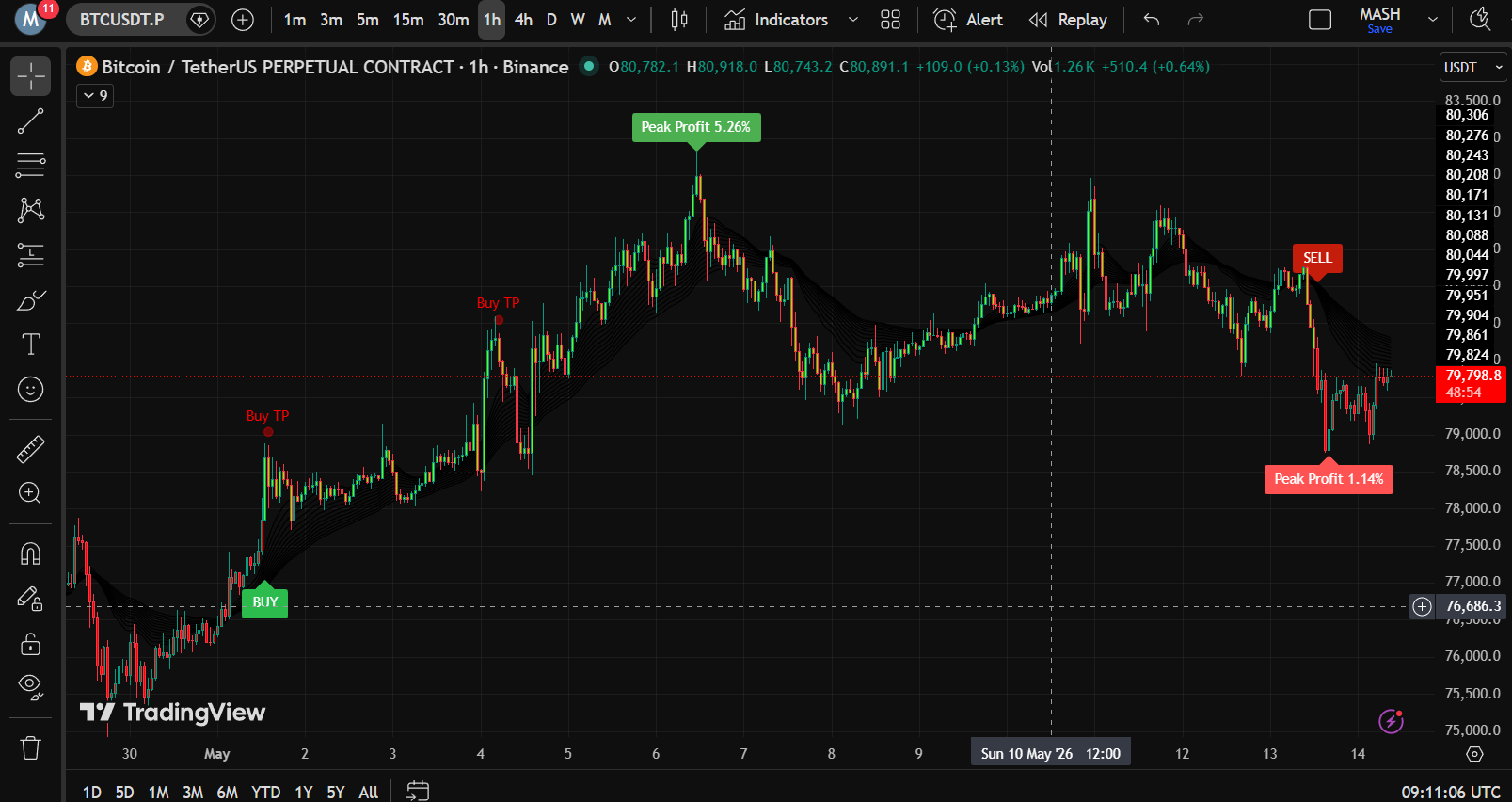Open the layout setup square icon
The image size is (1512, 802).
(x=1320, y=20)
